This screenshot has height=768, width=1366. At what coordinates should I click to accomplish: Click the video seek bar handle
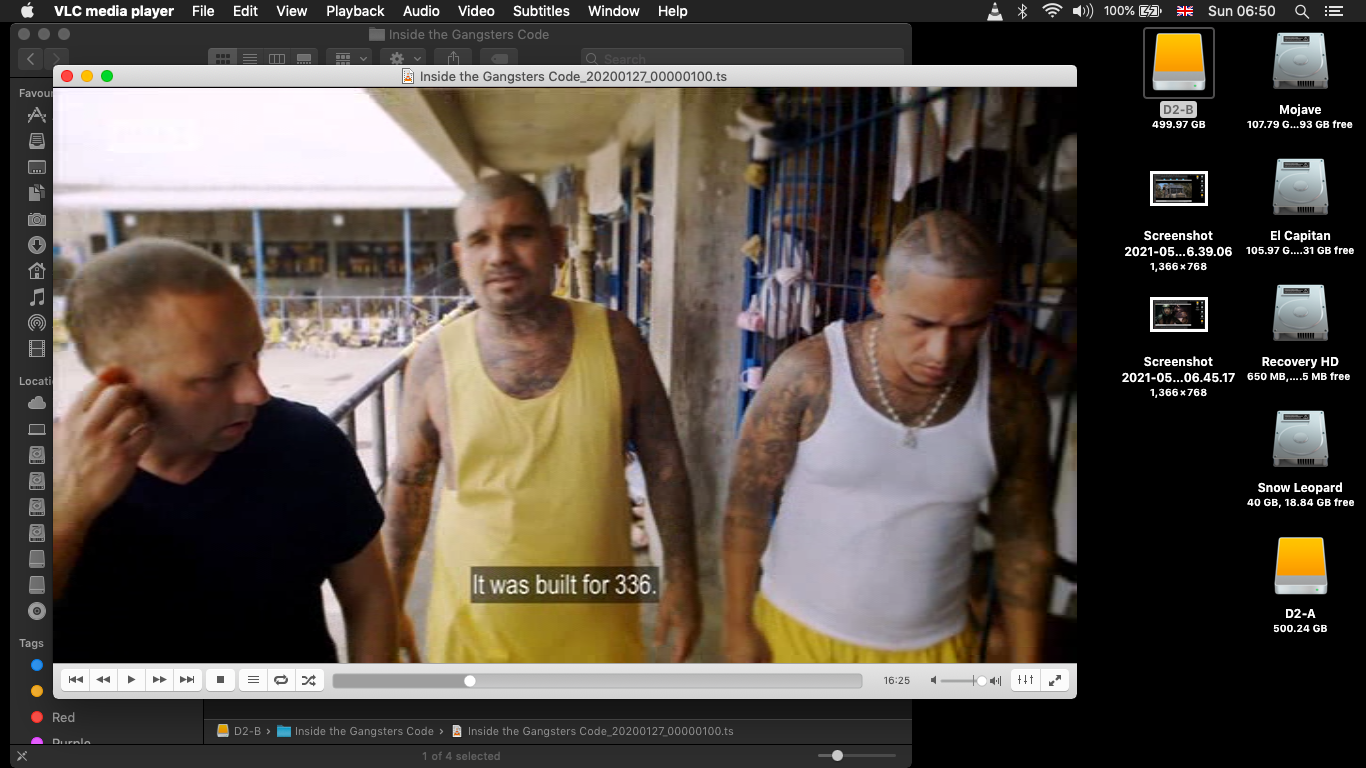pos(470,681)
